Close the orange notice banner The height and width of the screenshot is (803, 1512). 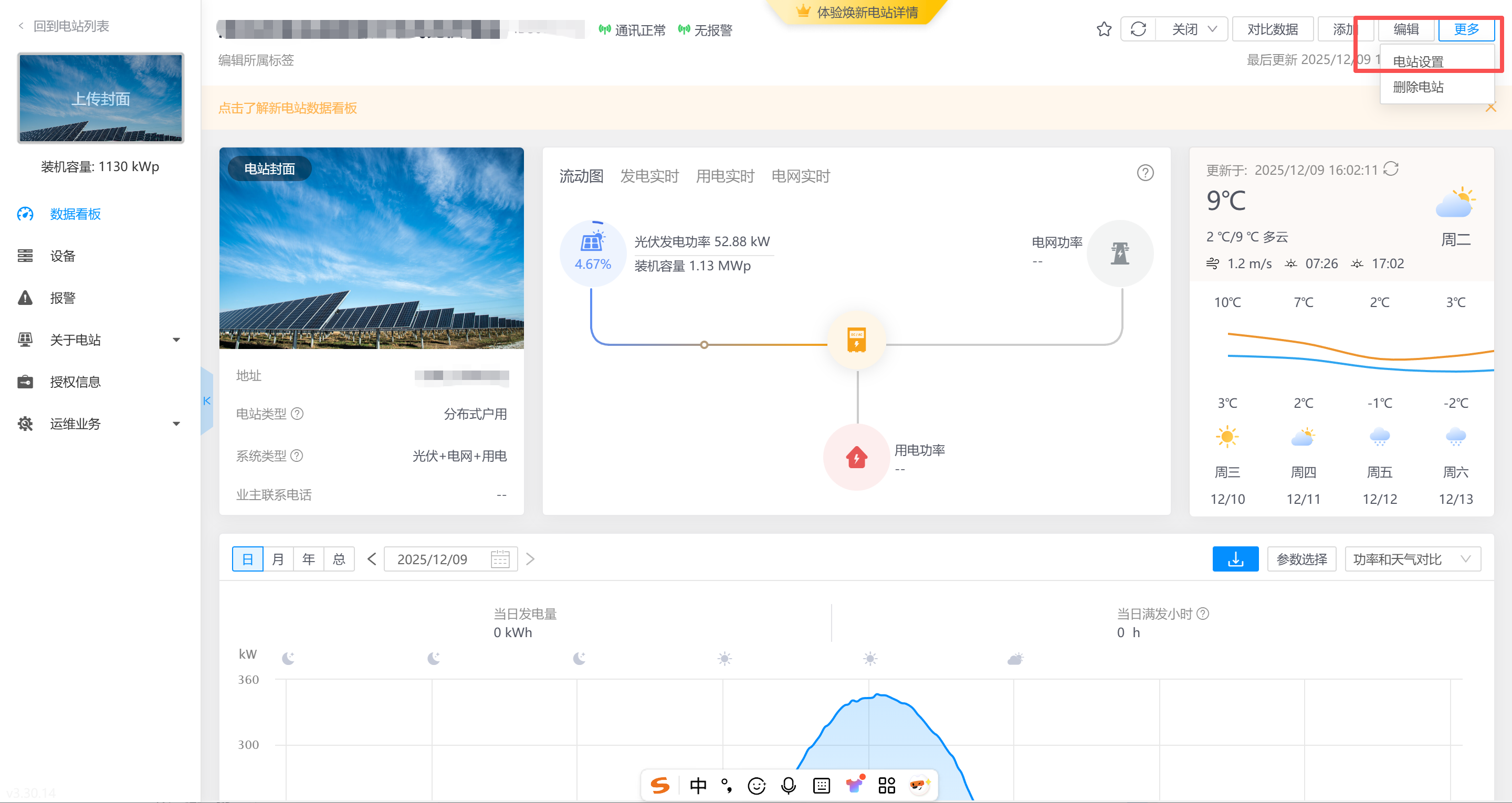(1490, 108)
